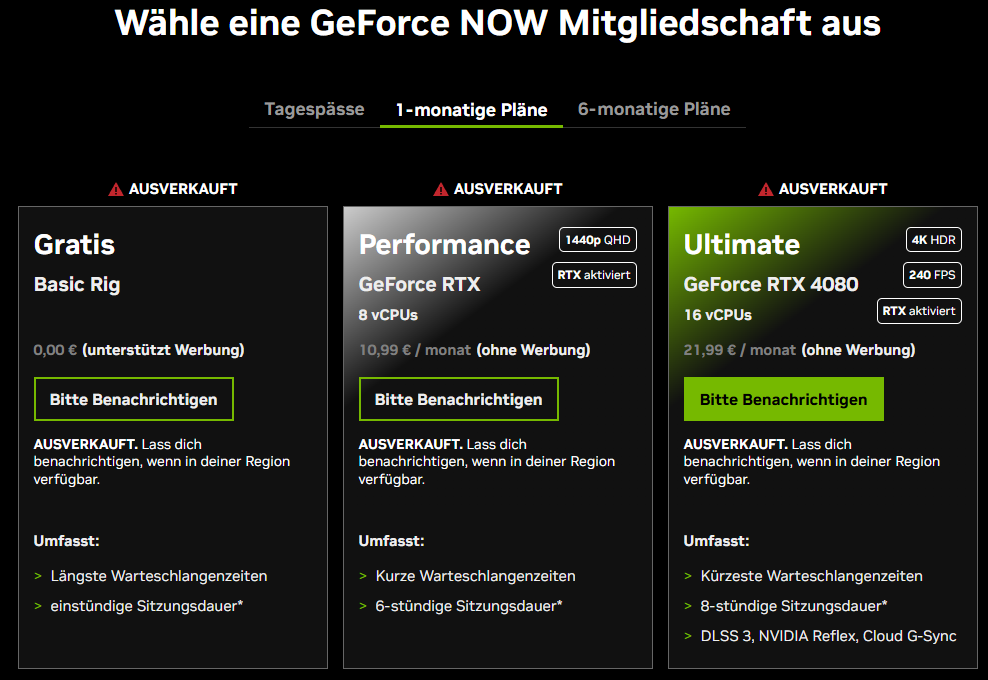
Task: Click the 4K HDR badge
Action: pos(933,239)
